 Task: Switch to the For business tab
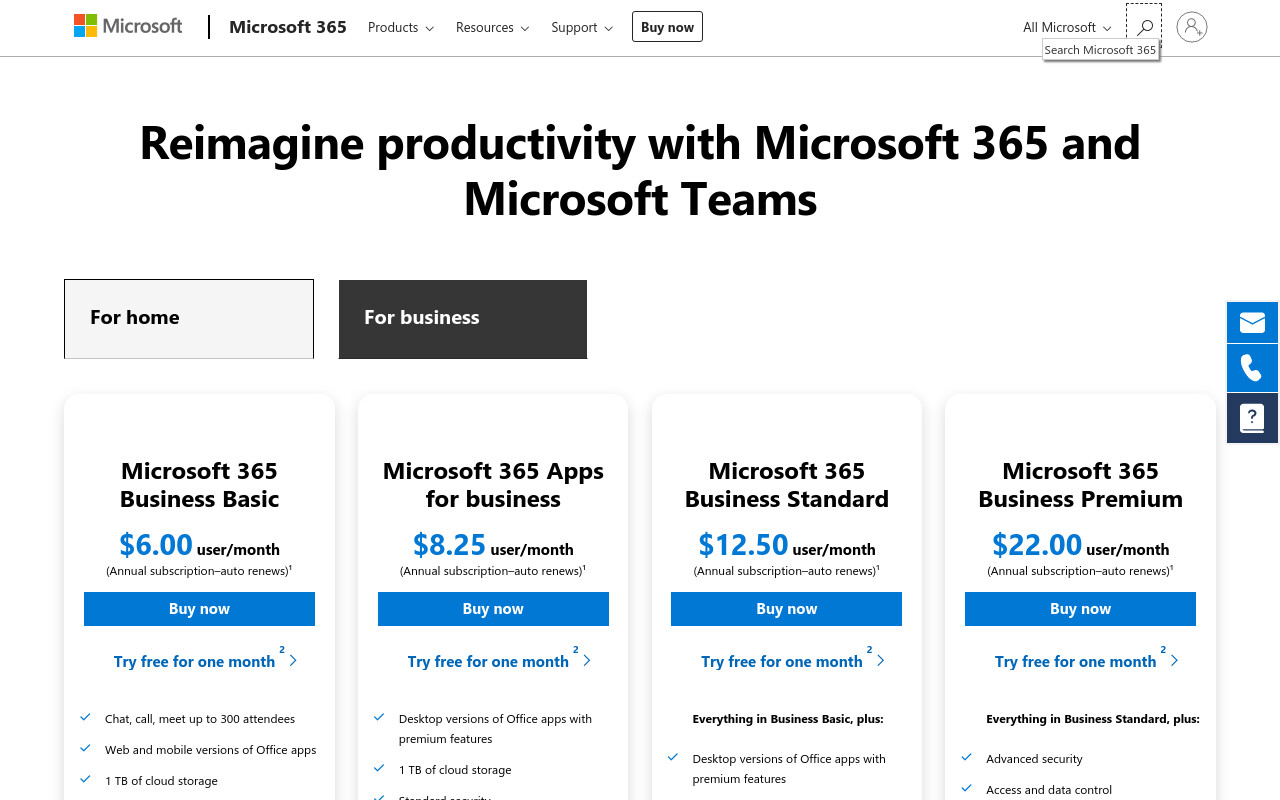click(x=463, y=319)
